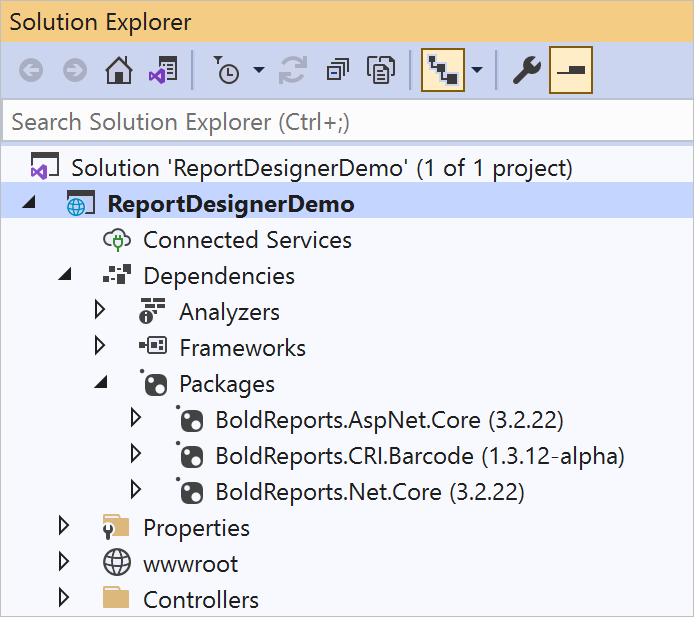
Task: Expand BoldReports.Net.Core package
Action: click(x=136, y=490)
